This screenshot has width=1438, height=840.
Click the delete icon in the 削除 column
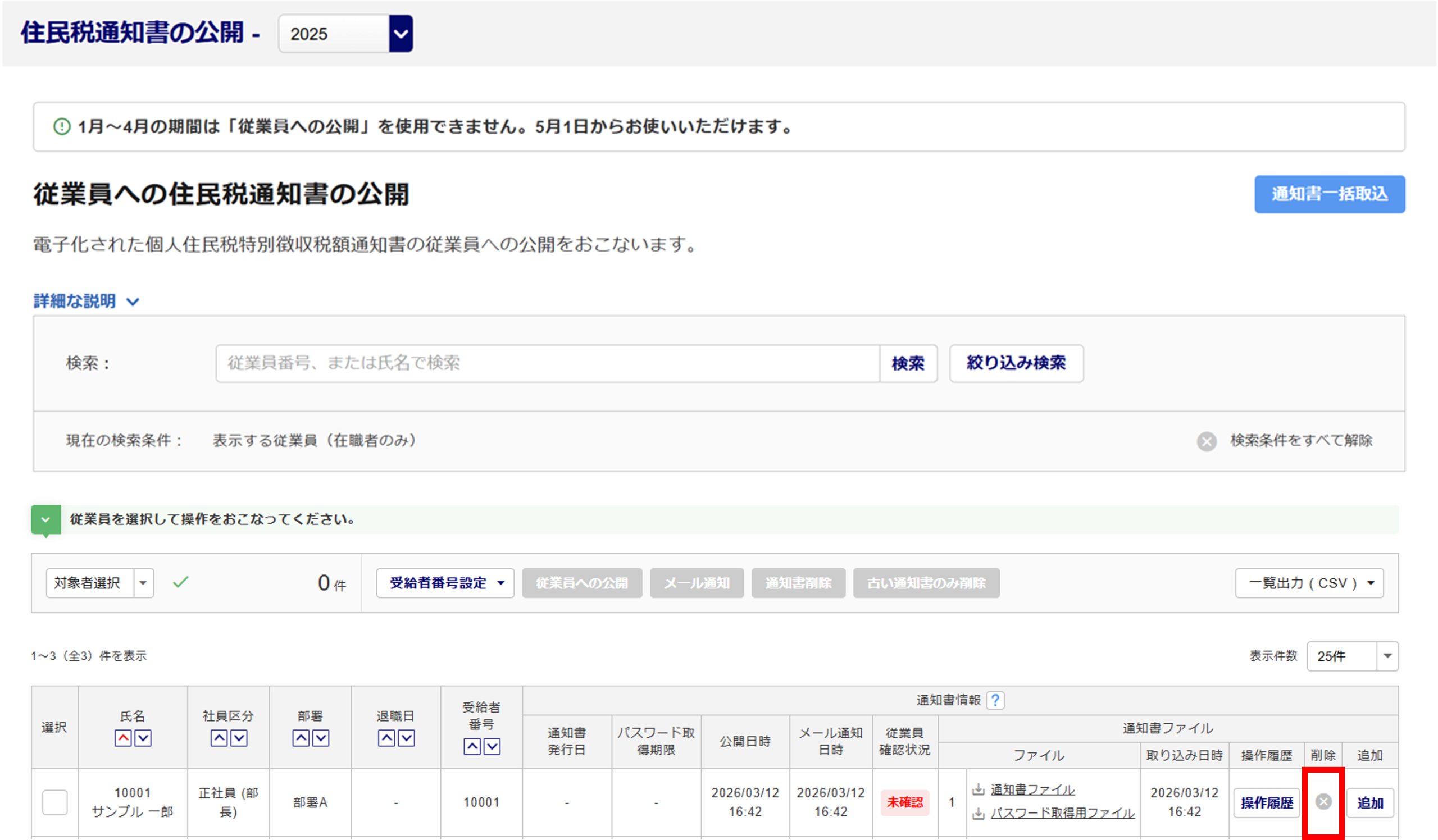[x=1323, y=802]
